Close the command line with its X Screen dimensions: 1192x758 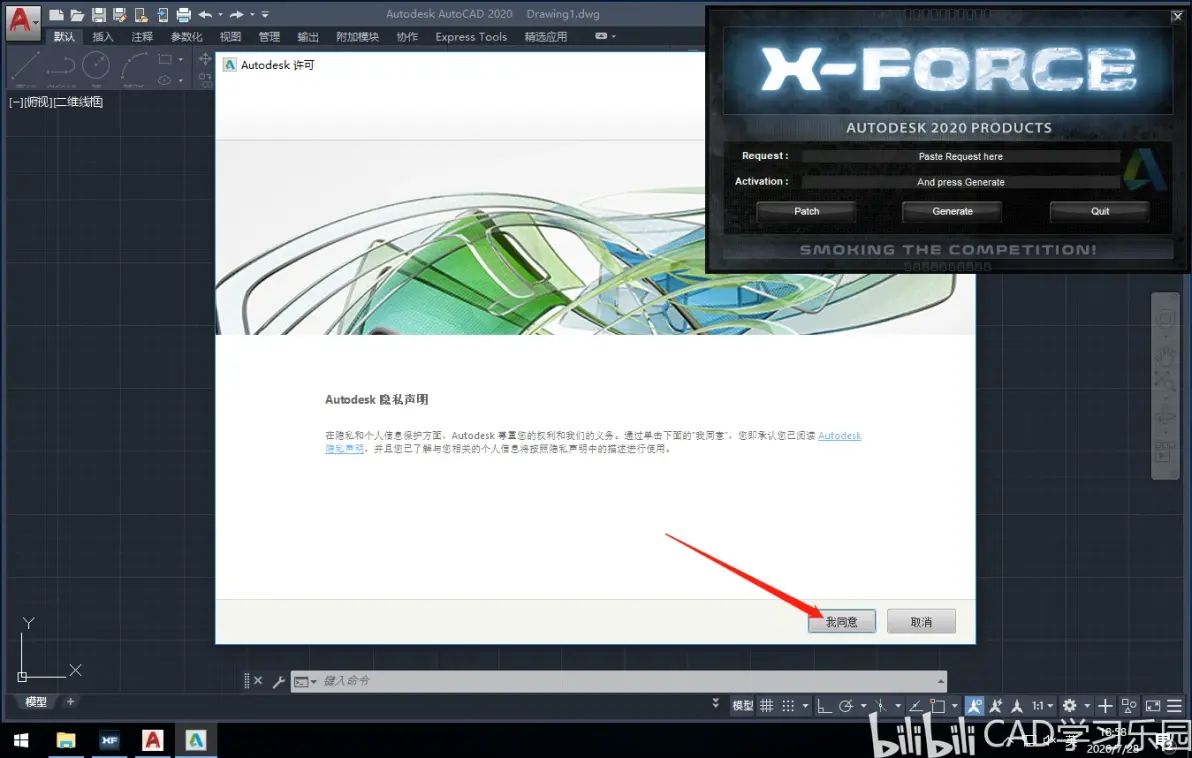click(258, 680)
